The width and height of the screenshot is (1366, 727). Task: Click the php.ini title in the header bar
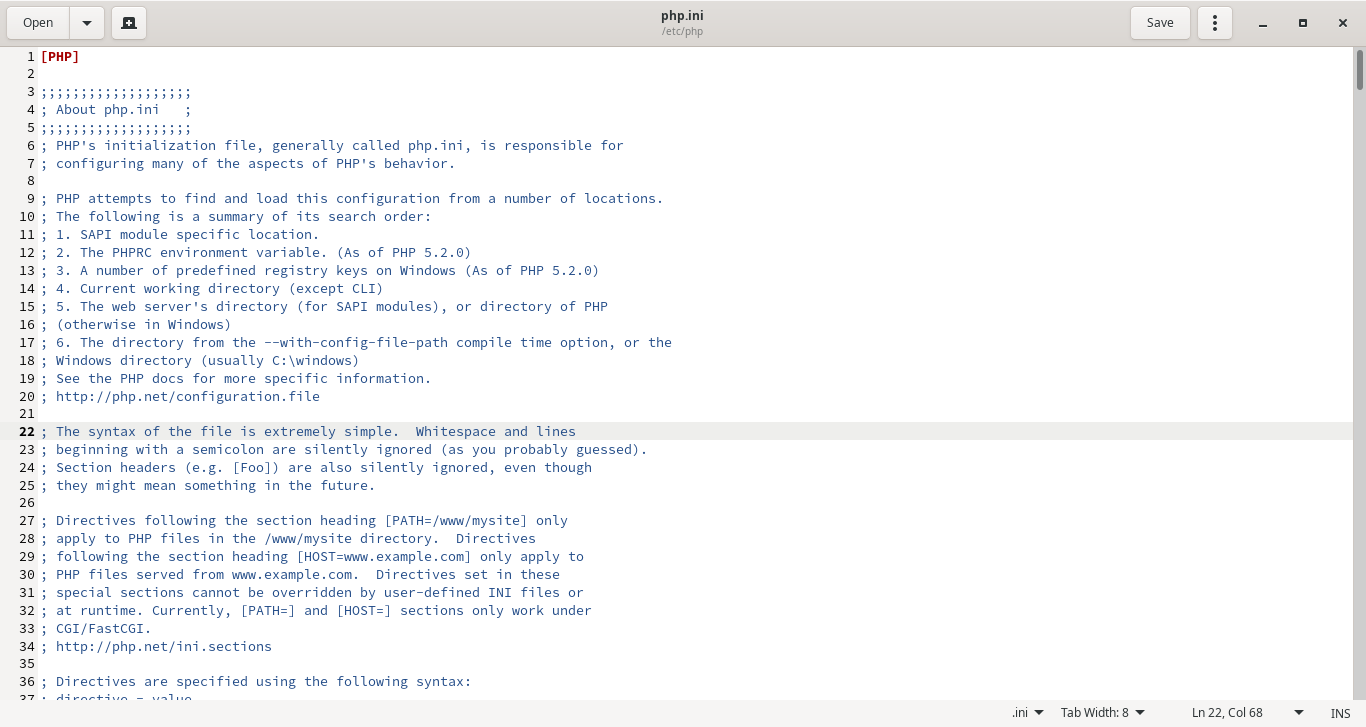tap(682, 15)
